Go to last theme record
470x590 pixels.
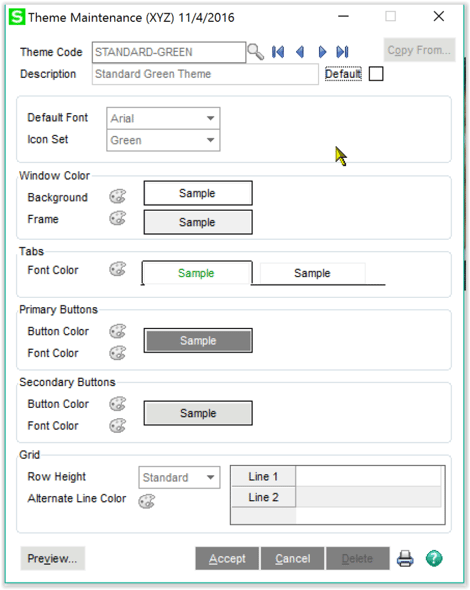click(342, 52)
